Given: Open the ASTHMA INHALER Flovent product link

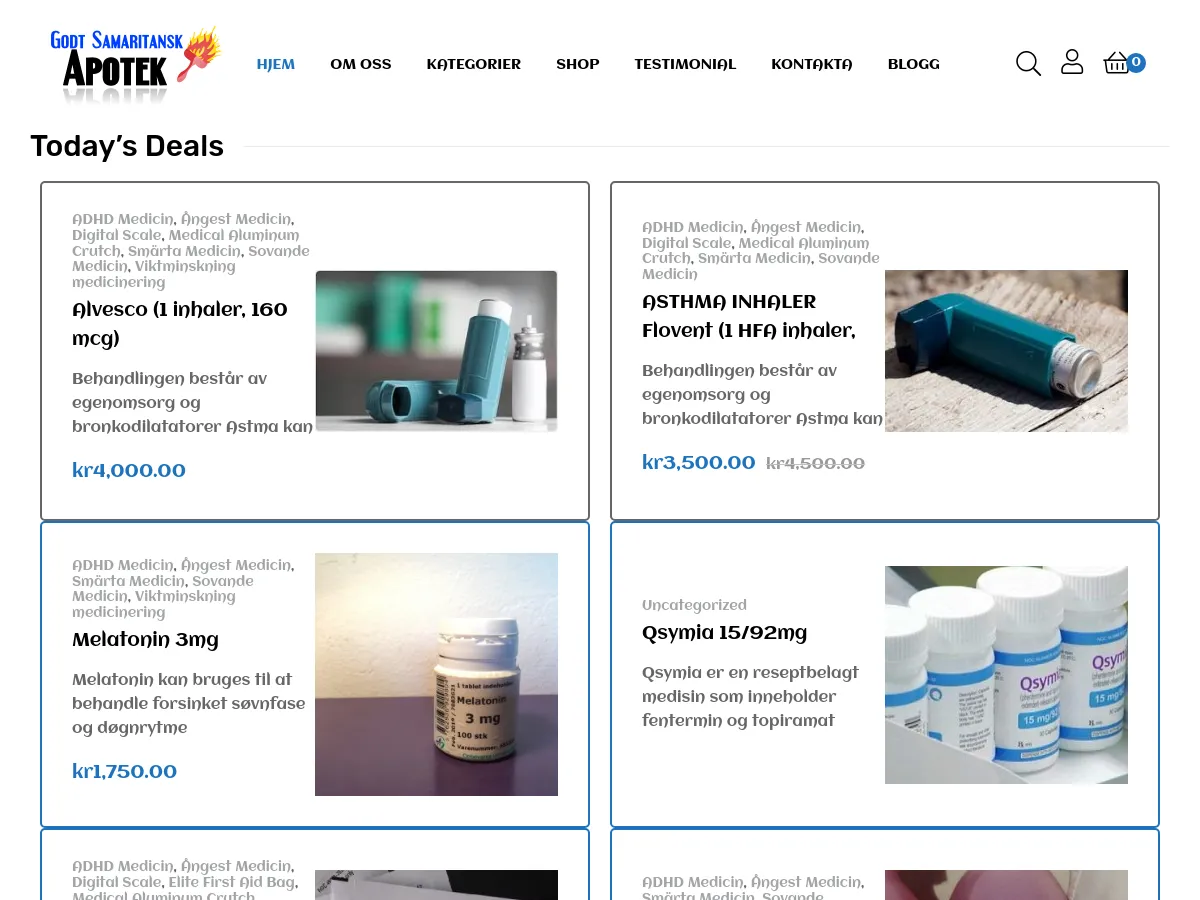Looking at the screenshot, I should (749, 316).
